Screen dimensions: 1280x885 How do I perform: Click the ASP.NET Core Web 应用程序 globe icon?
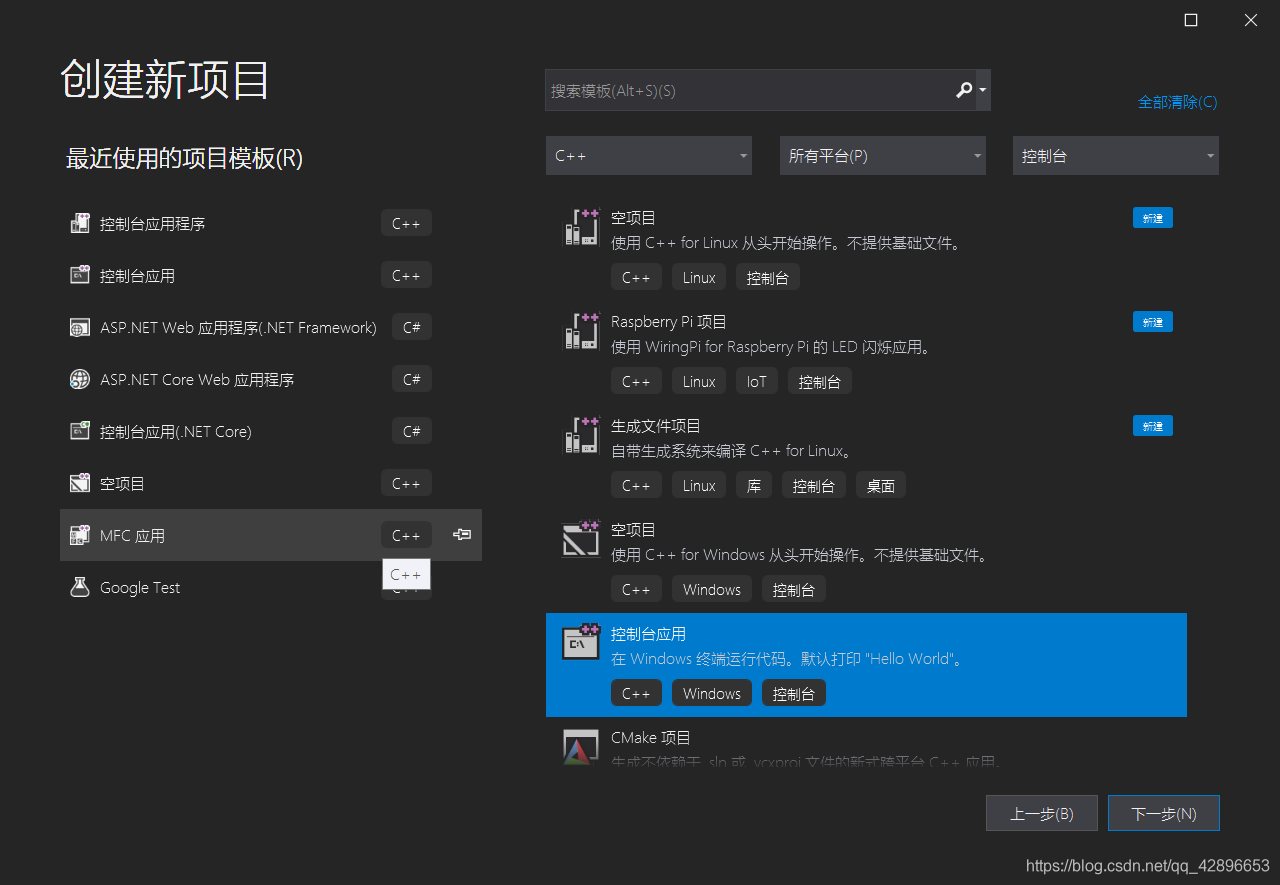click(x=80, y=380)
